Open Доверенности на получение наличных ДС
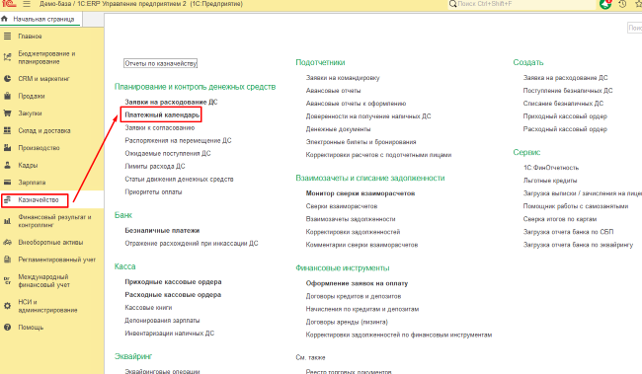The width and height of the screenshot is (642, 374). click(368, 116)
